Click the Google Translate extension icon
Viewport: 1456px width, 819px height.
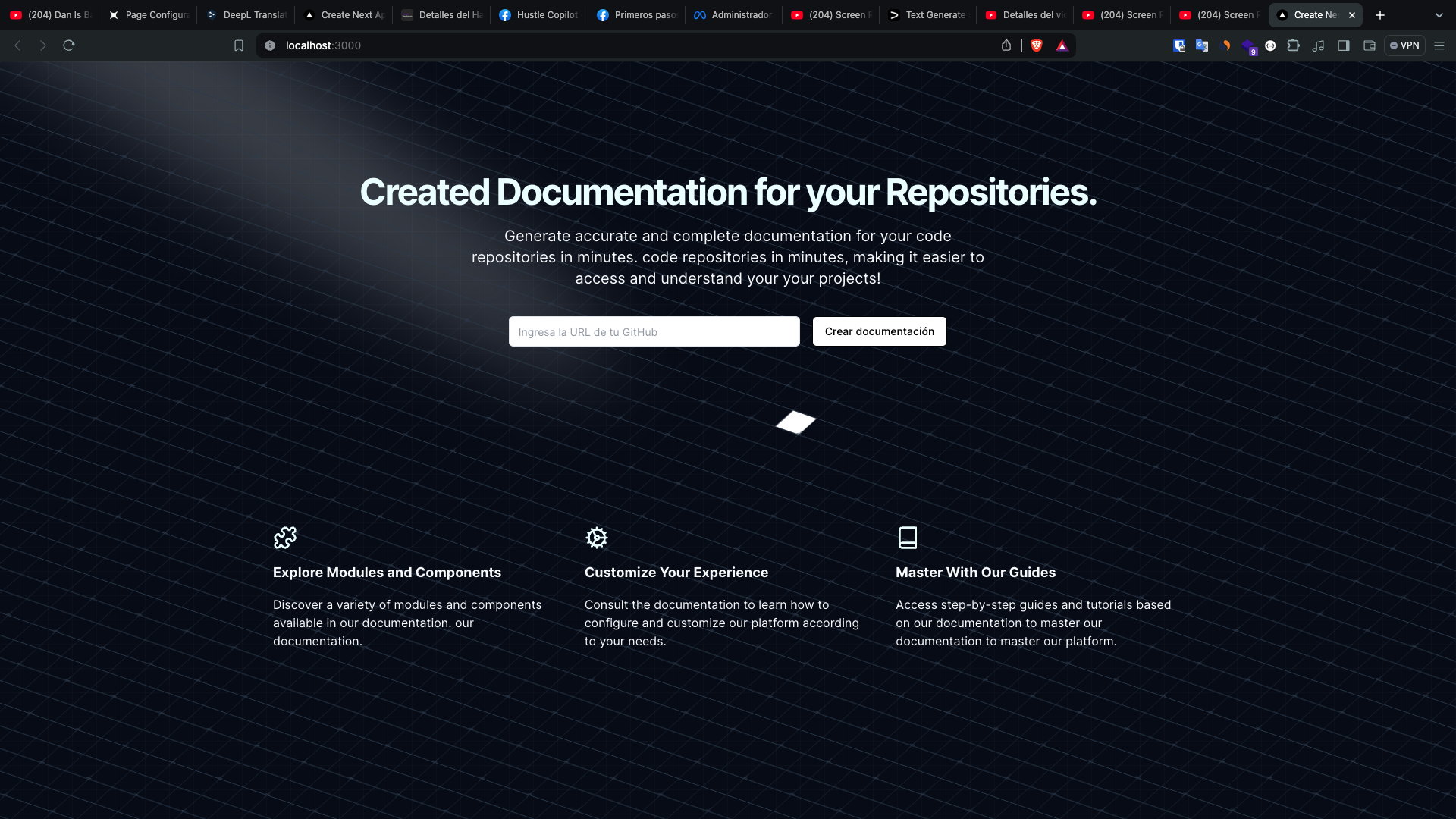point(1202,45)
